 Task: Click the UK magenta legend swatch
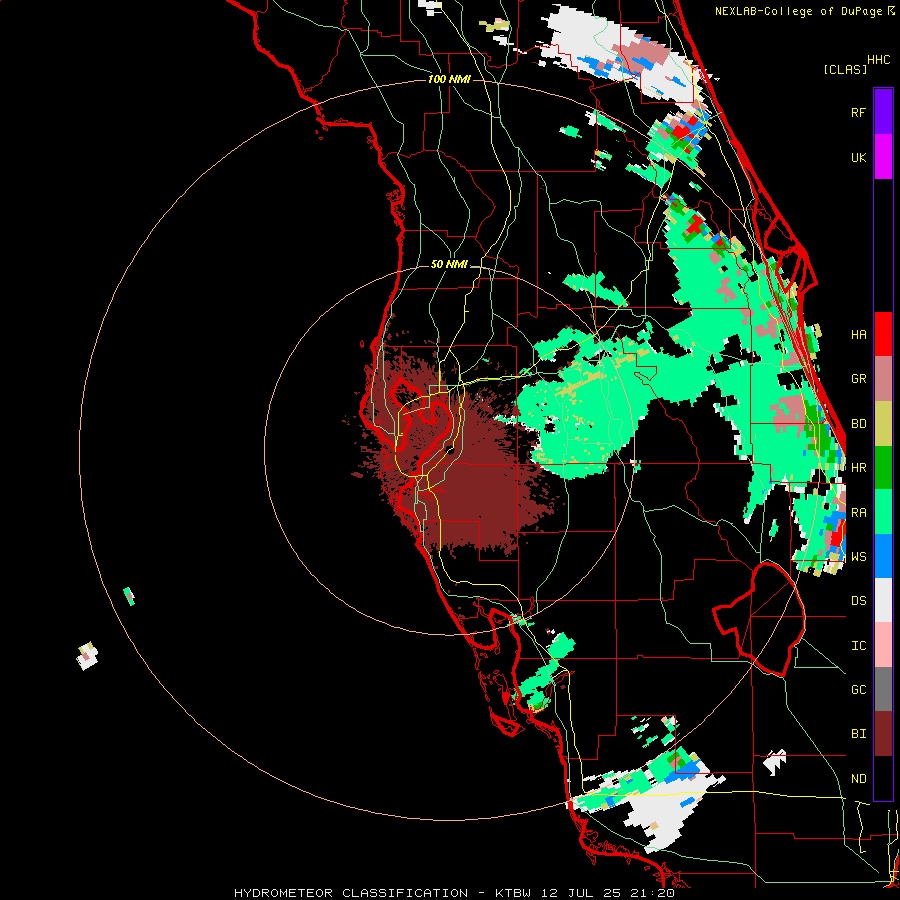tap(883, 157)
